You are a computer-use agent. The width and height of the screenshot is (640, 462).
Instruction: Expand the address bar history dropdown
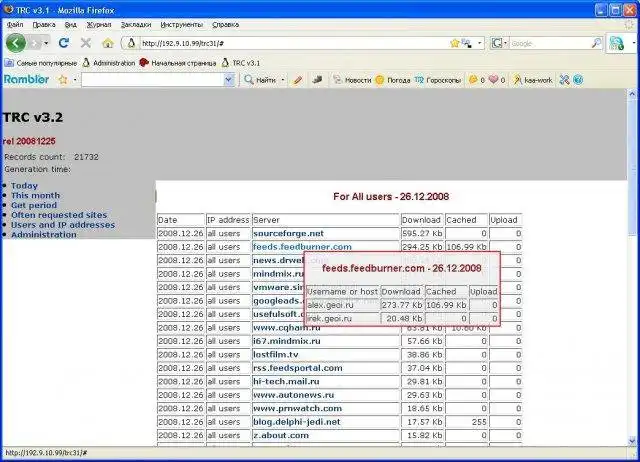pyautogui.click(x=480, y=43)
